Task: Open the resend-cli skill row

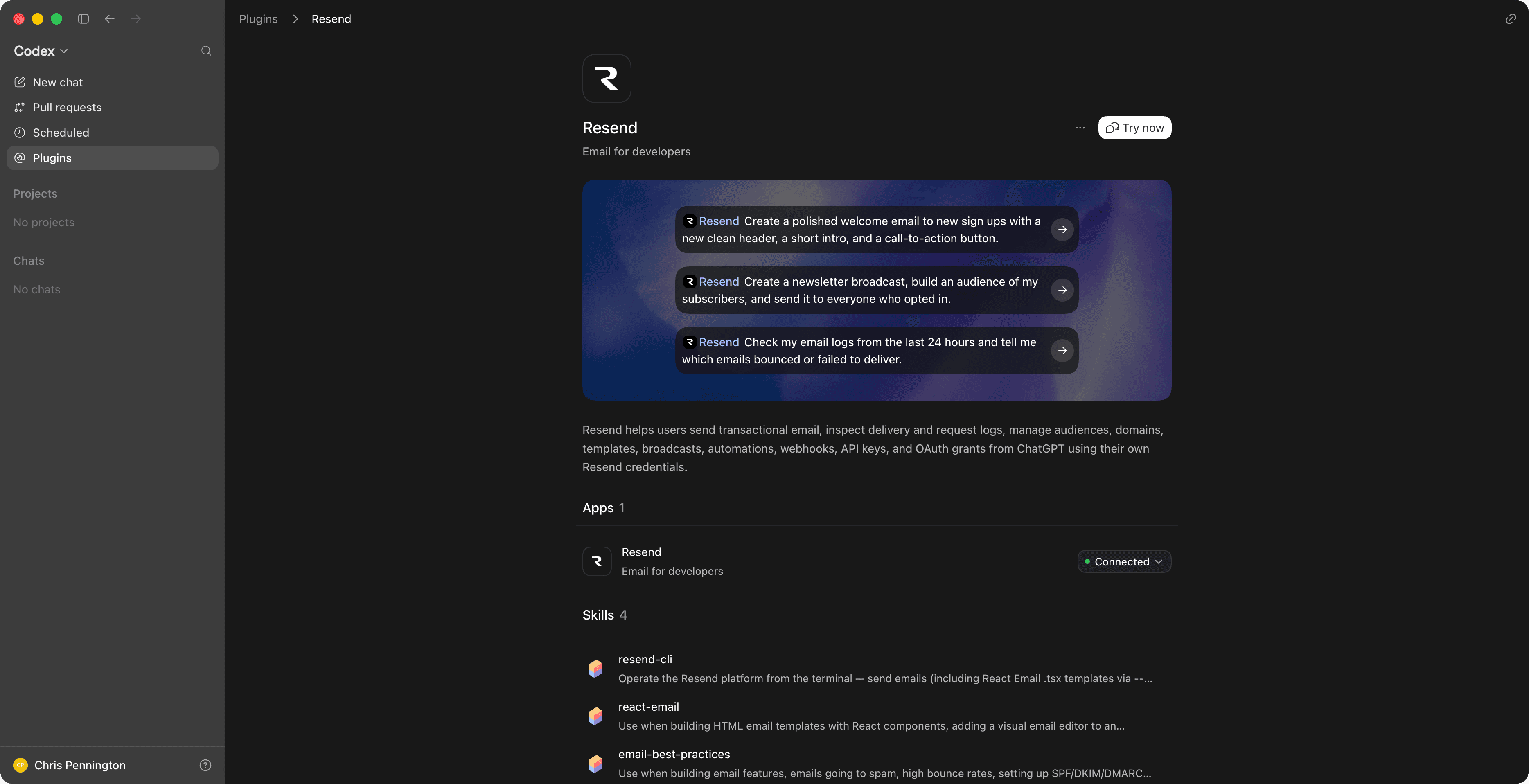Action: (877, 668)
